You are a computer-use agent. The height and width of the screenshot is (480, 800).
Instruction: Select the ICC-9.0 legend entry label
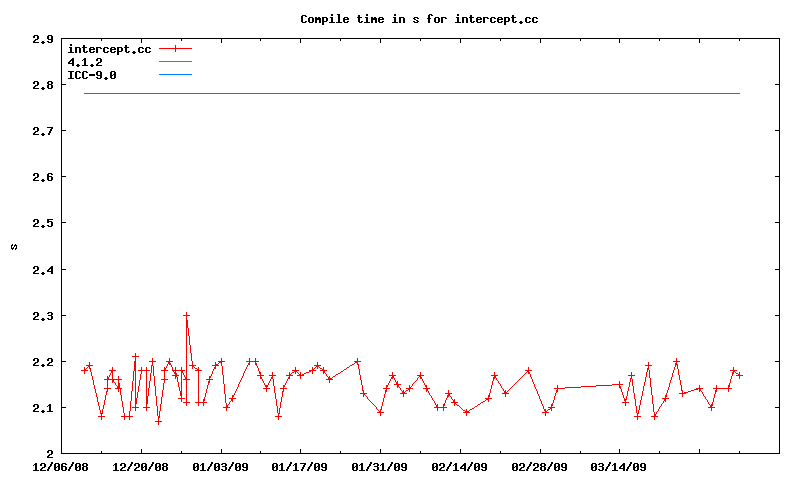coord(92,75)
